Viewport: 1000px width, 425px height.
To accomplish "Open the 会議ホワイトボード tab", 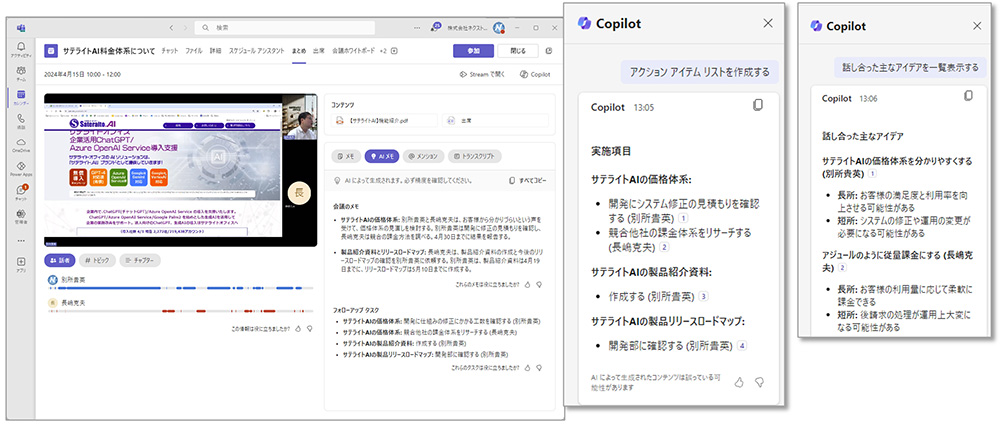I will coord(353,51).
